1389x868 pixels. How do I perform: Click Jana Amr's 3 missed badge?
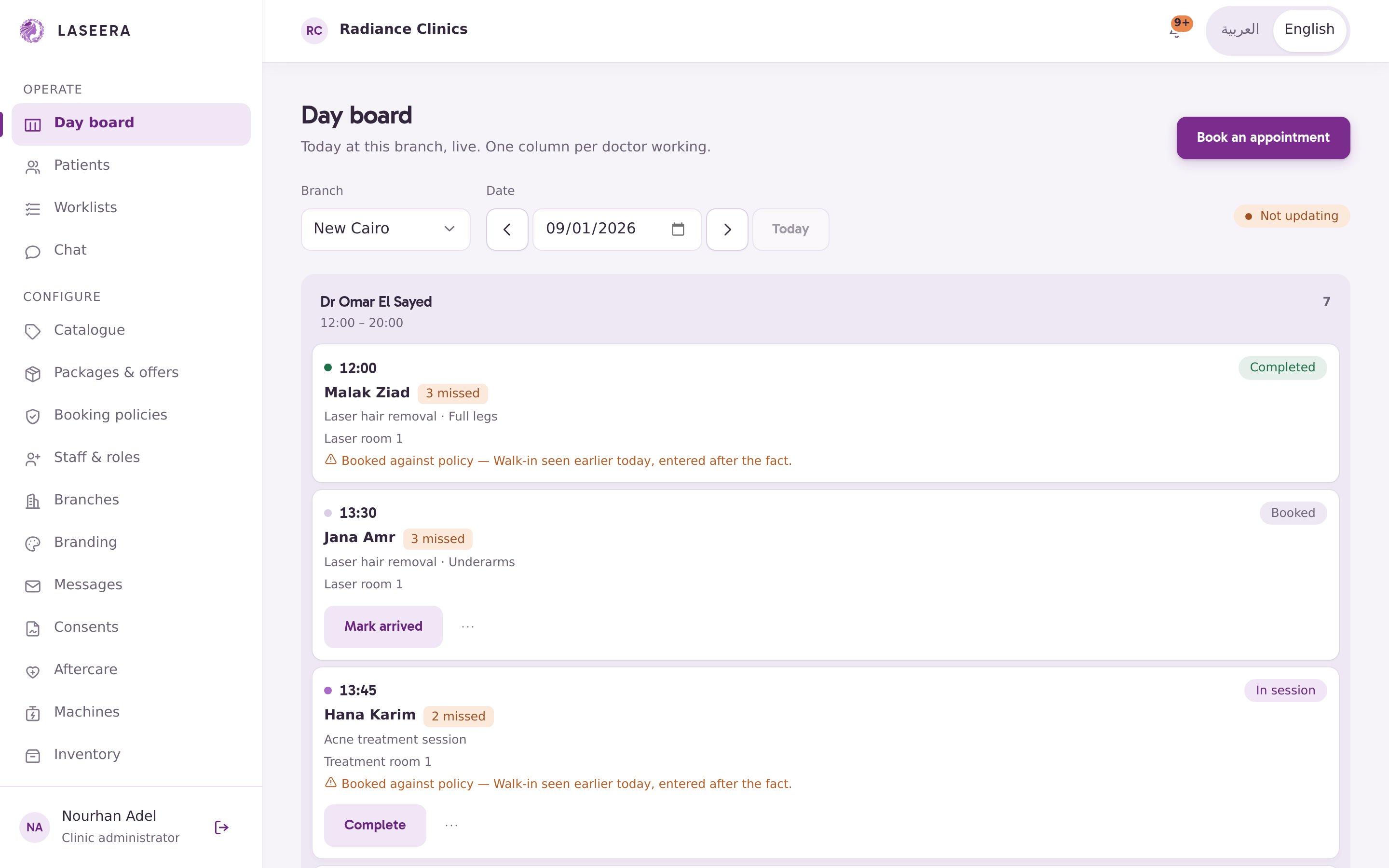(437, 539)
